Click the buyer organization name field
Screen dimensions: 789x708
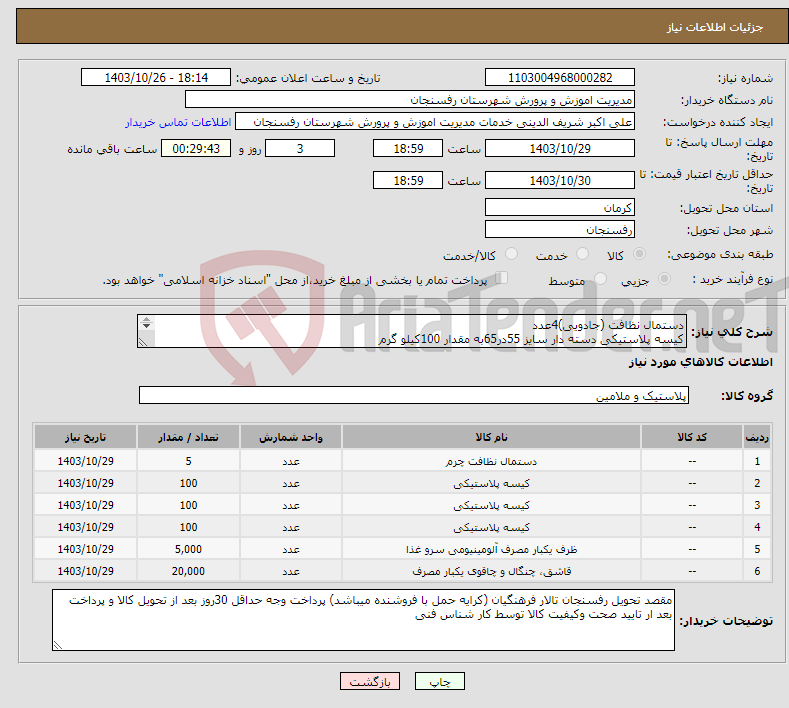410,100
